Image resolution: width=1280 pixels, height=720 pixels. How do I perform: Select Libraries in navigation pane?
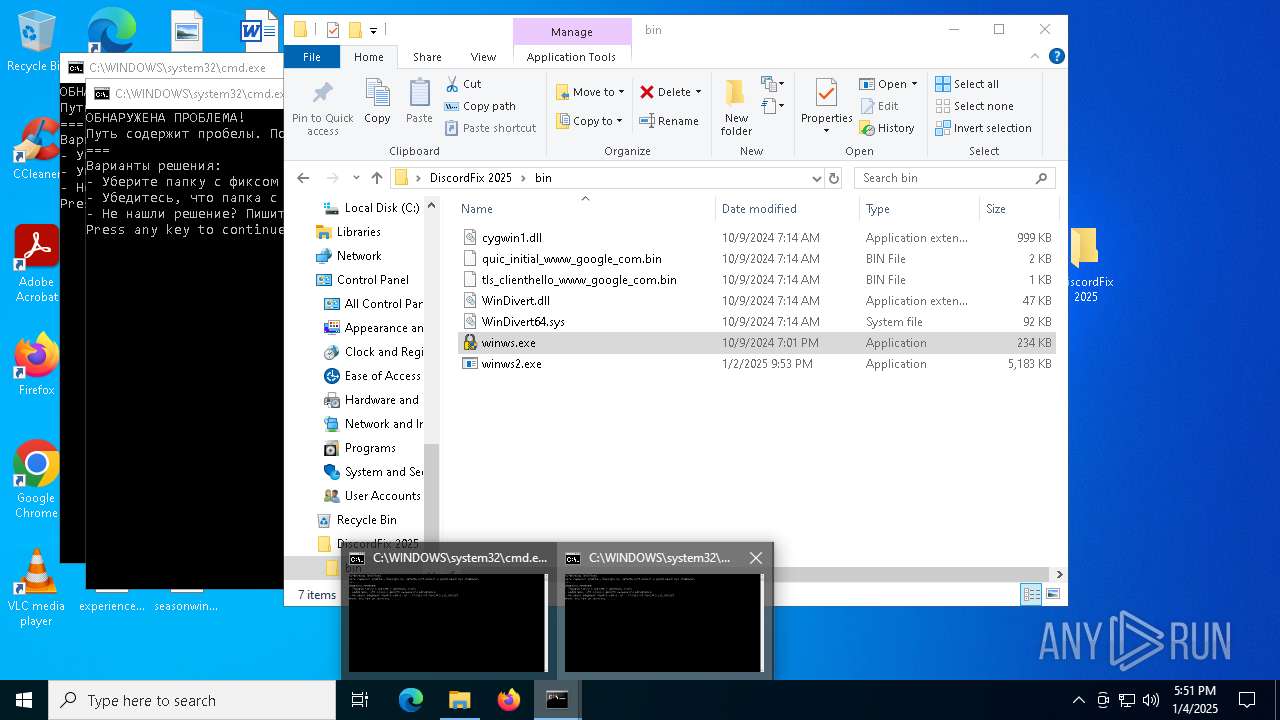coord(358,232)
